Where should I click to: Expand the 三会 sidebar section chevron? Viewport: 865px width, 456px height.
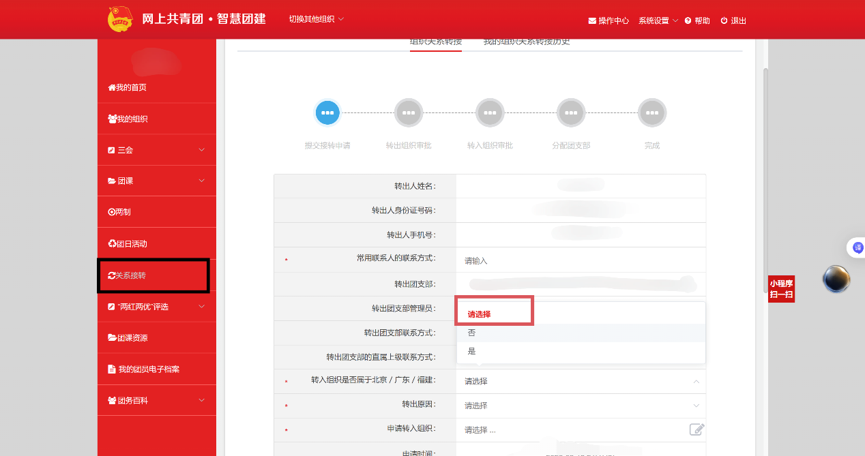(x=201, y=150)
